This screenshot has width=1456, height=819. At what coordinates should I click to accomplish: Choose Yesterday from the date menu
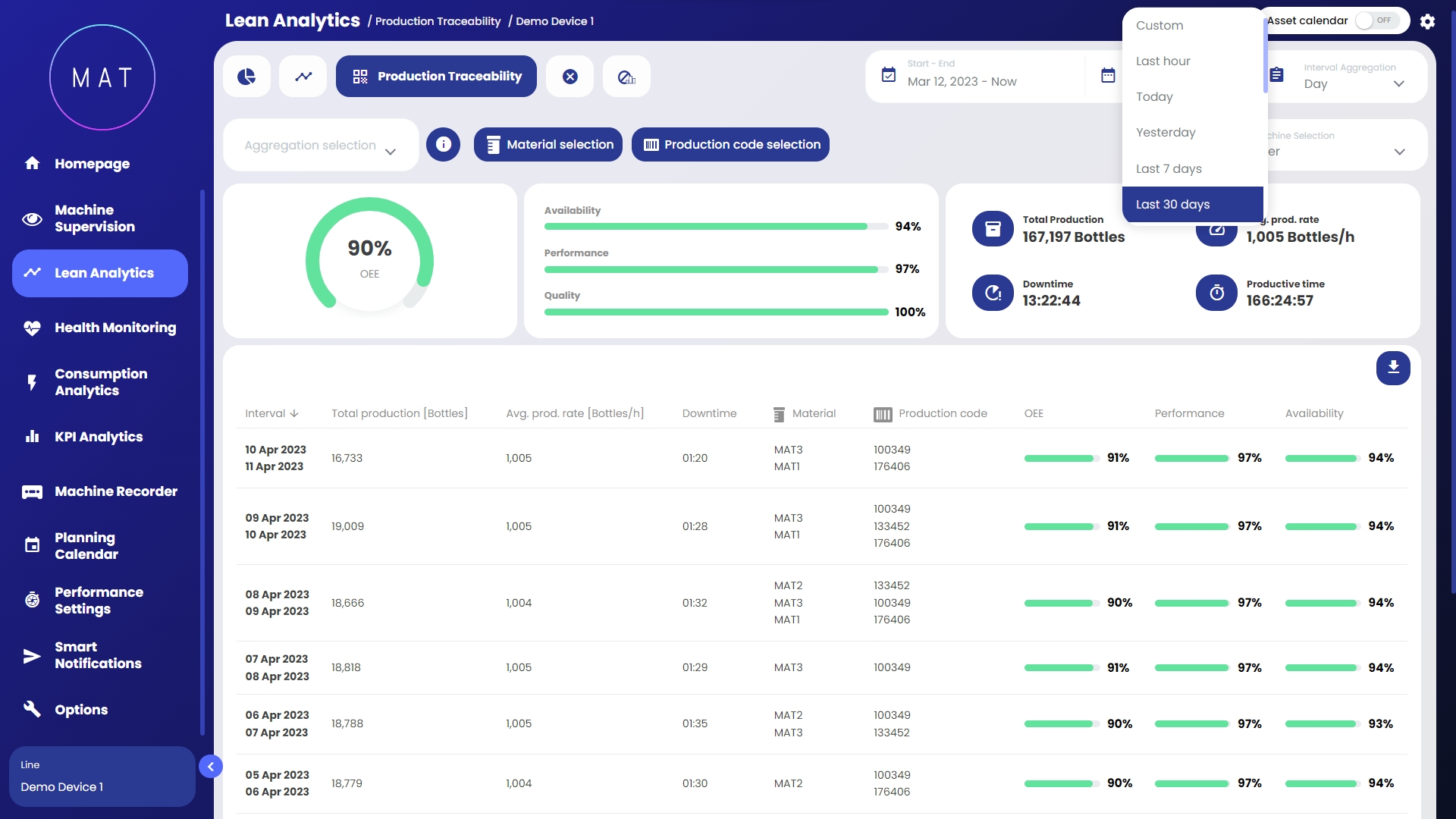[1166, 133]
